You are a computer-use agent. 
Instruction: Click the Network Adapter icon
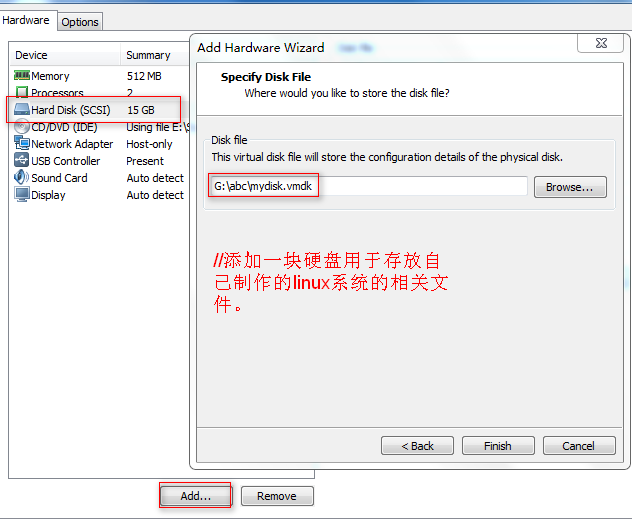[22, 143]
